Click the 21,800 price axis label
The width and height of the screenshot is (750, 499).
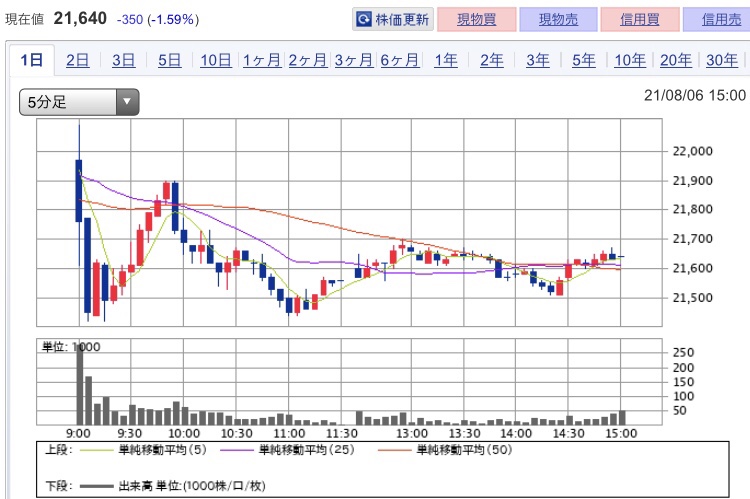pyautogui.click(x=693, y=209)
